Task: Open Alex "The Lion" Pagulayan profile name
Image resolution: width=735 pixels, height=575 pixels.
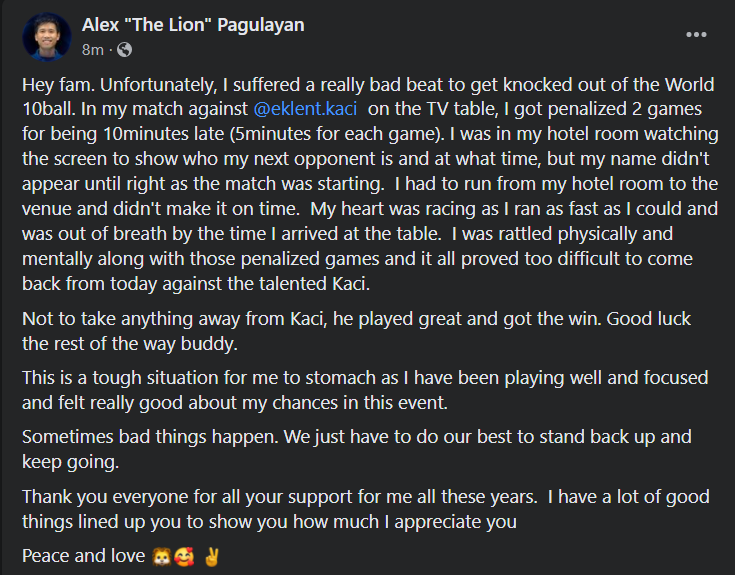Action: coord(193,25)
